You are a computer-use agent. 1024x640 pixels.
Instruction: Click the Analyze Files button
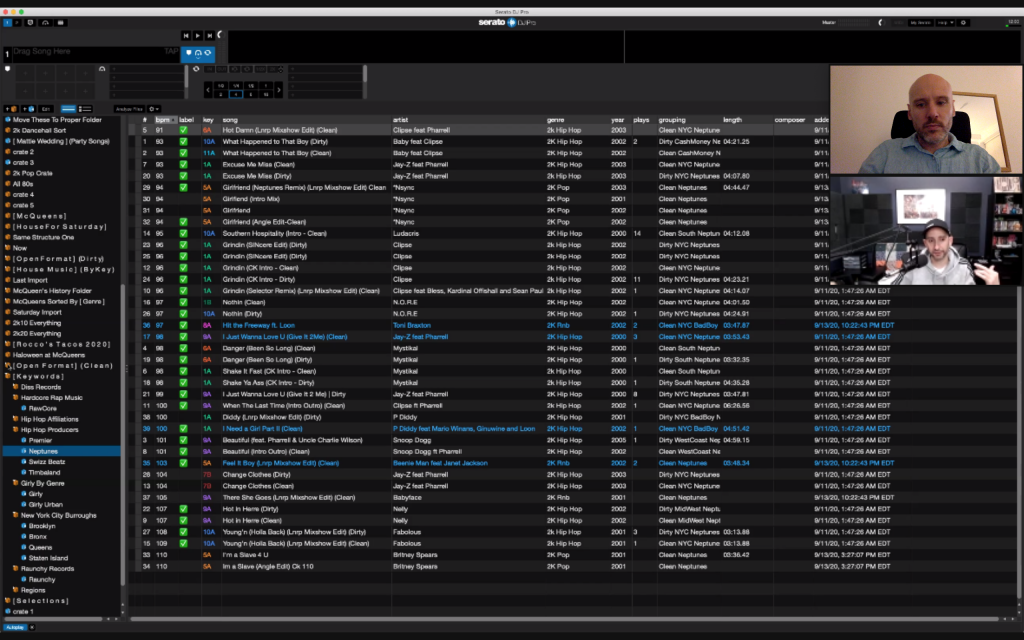point(129,109)
